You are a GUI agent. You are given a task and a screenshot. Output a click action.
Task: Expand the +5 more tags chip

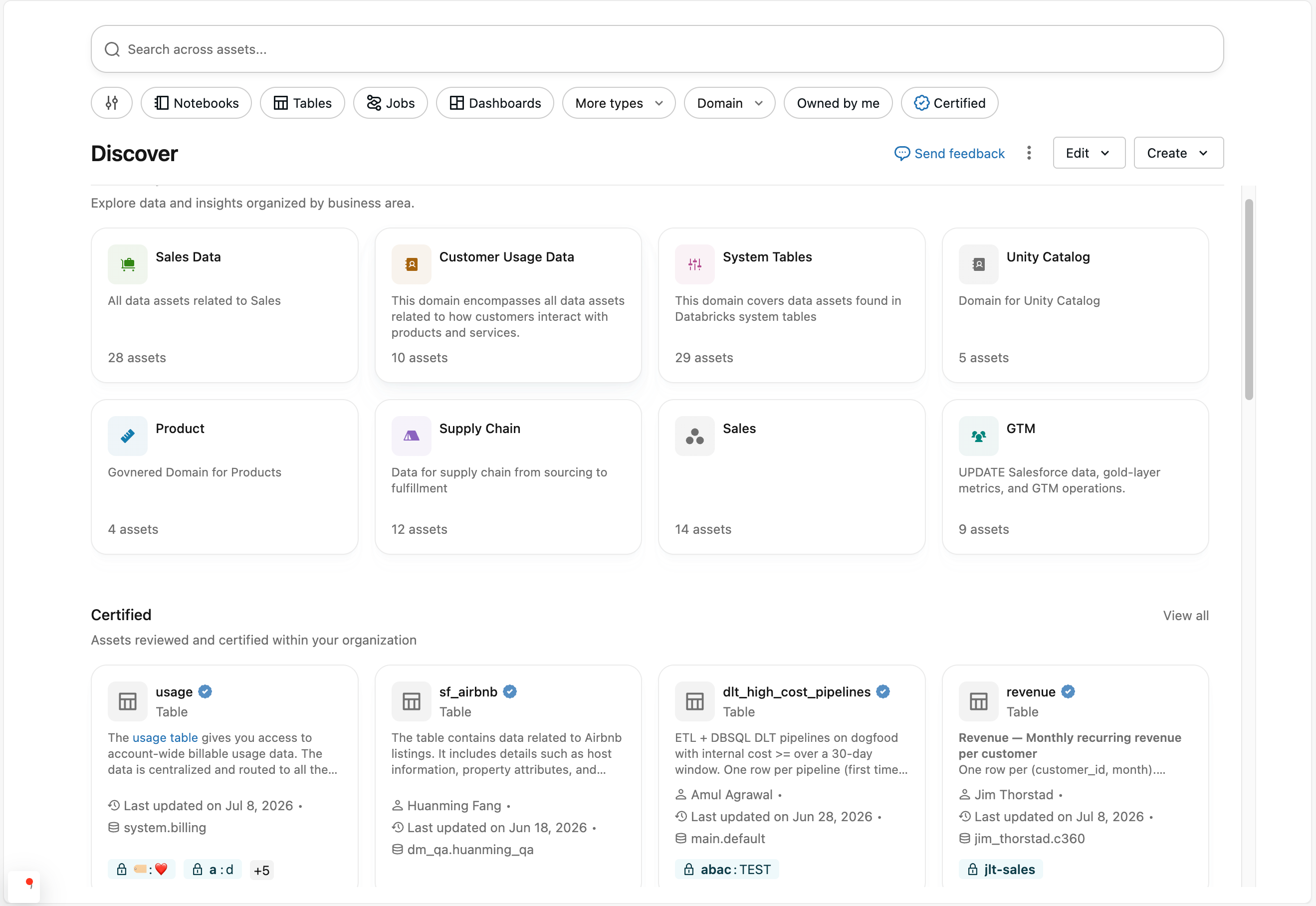click(261, 870)
